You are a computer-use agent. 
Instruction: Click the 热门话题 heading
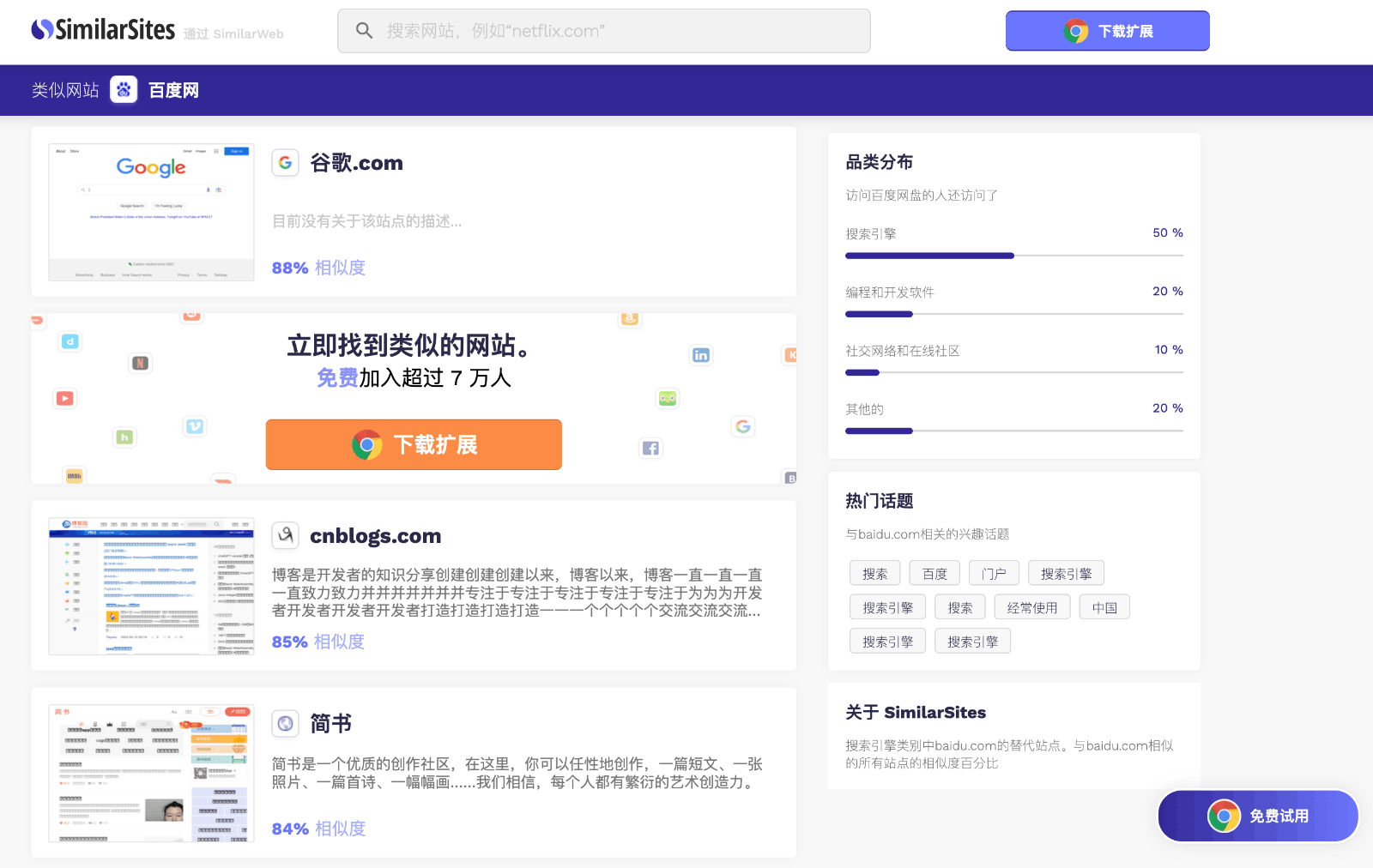click(x=880, y=501)
